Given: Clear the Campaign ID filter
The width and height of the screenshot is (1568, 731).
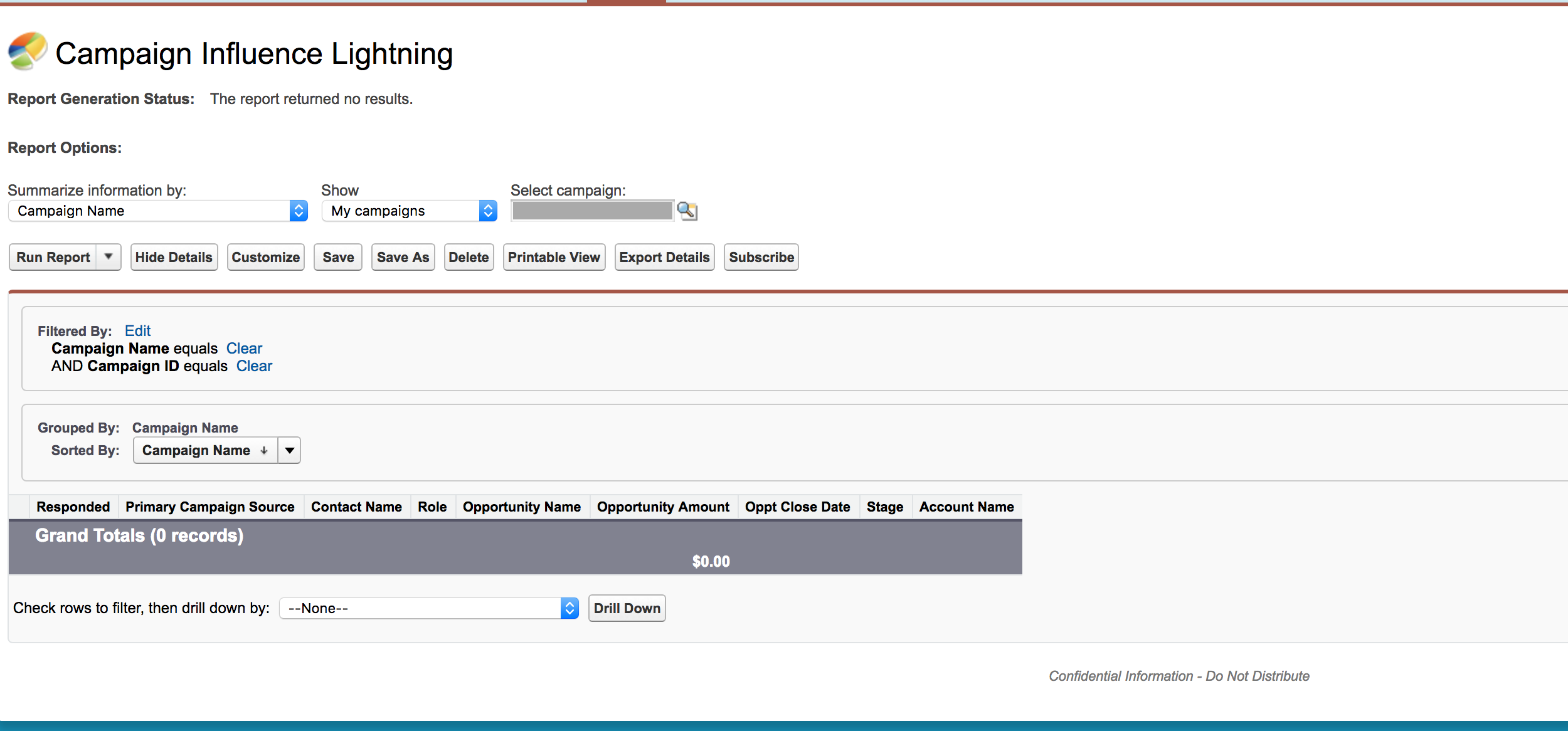Looking at the screenshot, I should (x=254, y=366).
